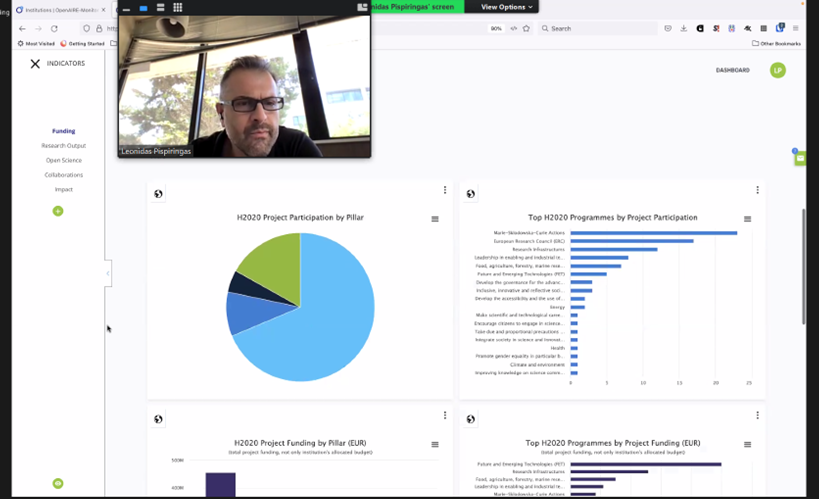819x499 pixels.
Task: Open the three-dot menu of Participation by Pillar card
Action: [x=445, y=190]
